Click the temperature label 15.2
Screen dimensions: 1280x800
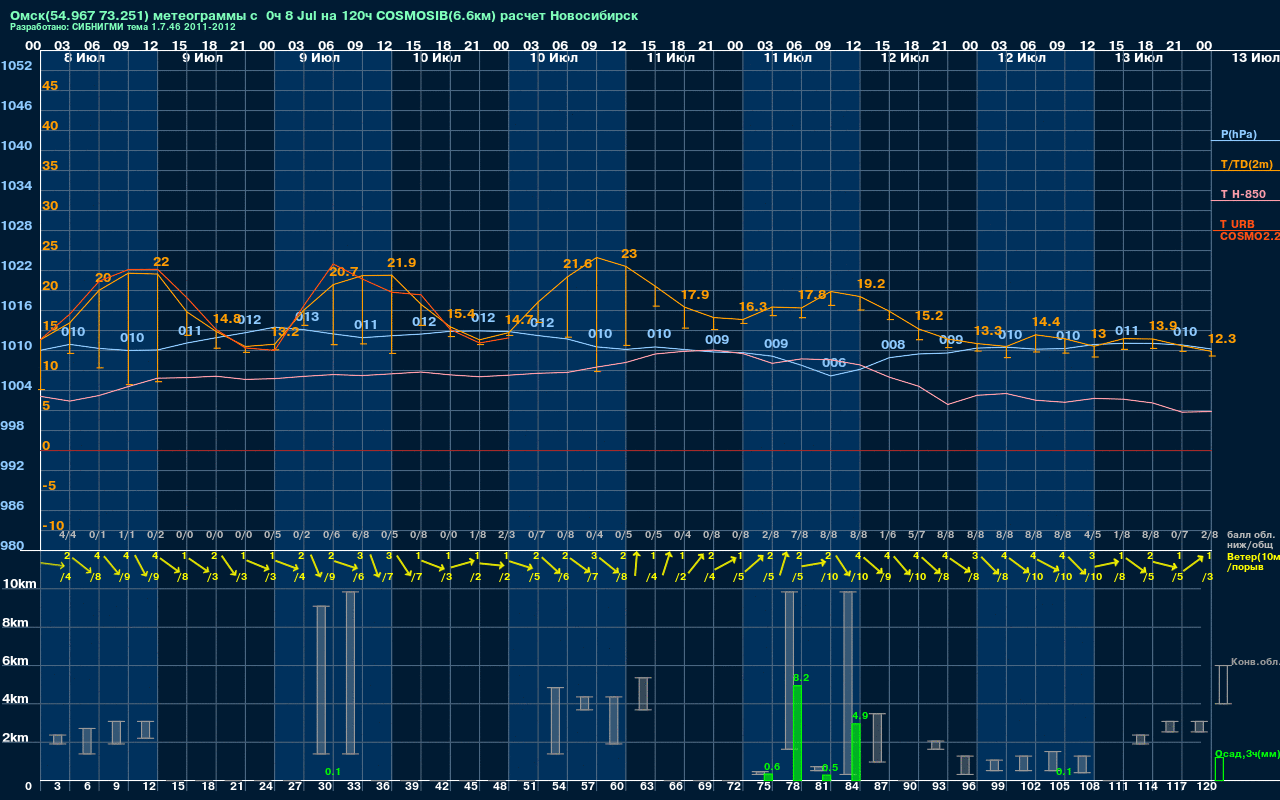coord(929,316)
